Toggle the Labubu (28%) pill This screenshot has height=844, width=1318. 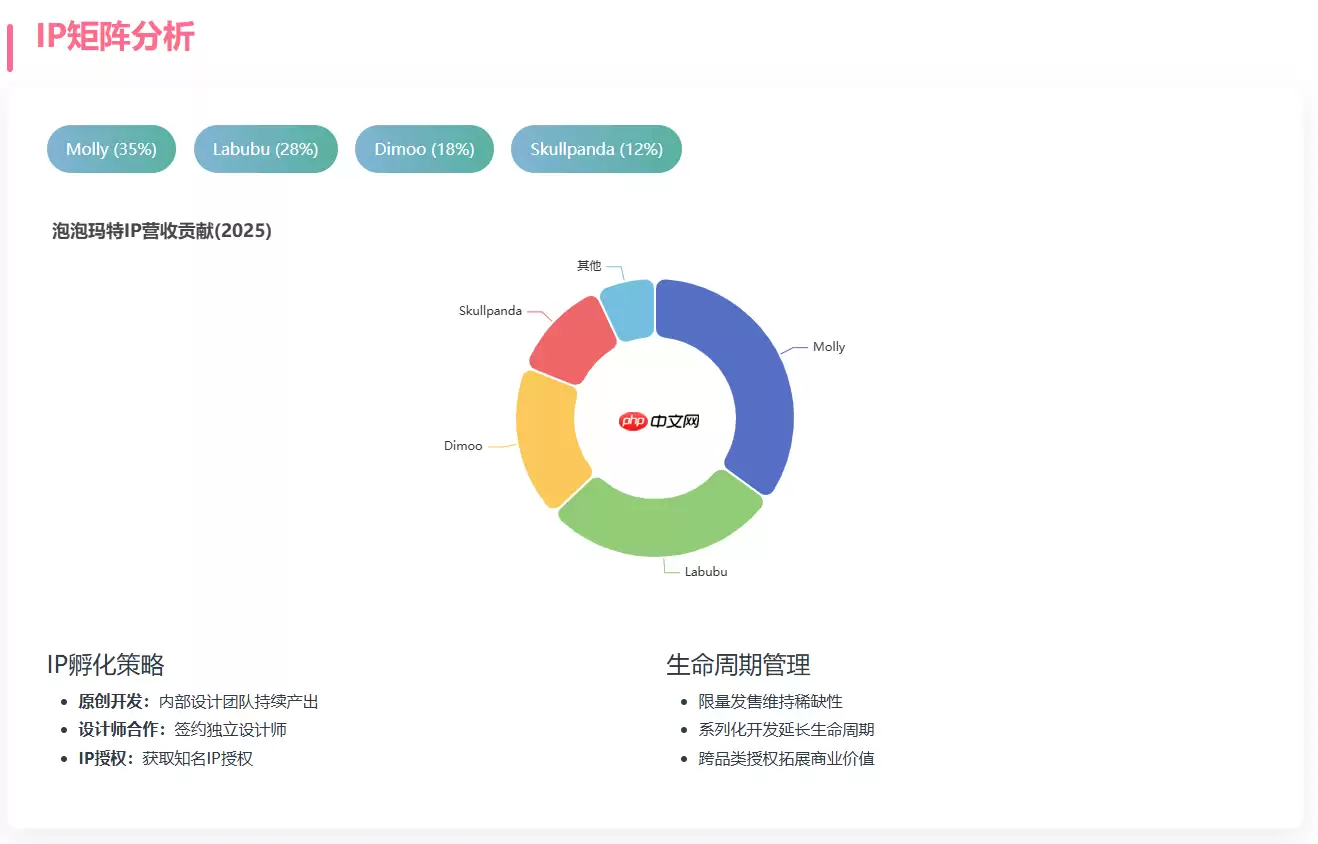click(x=265, y=148)
